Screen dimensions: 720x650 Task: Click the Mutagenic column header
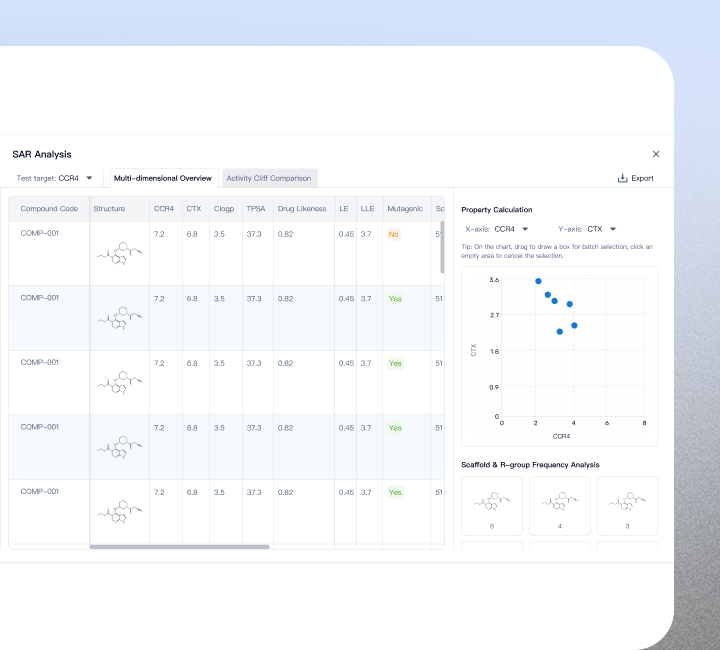click(405, 209)
